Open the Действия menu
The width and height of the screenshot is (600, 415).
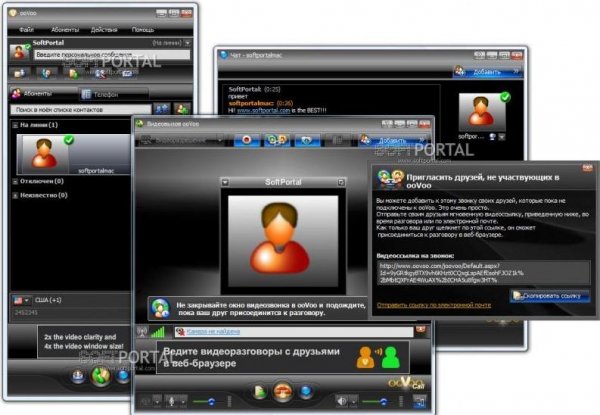(x=104, y=29)
